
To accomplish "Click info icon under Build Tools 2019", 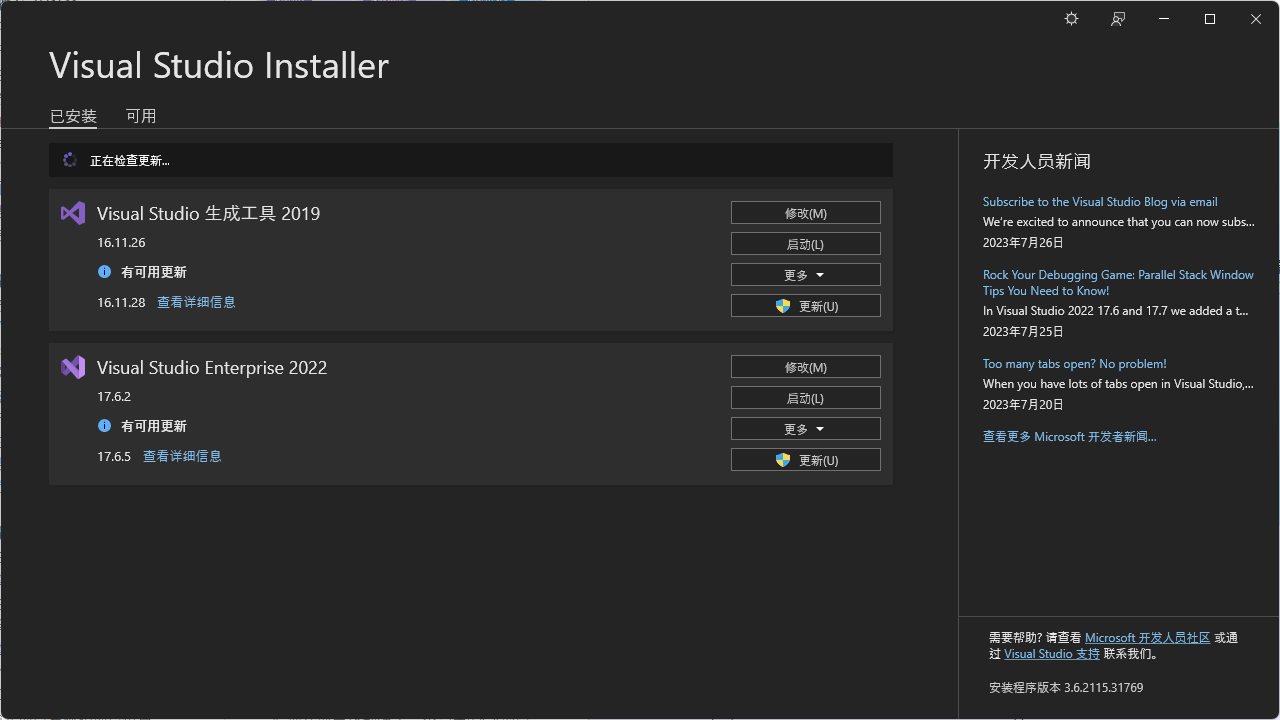I will 104,272.
